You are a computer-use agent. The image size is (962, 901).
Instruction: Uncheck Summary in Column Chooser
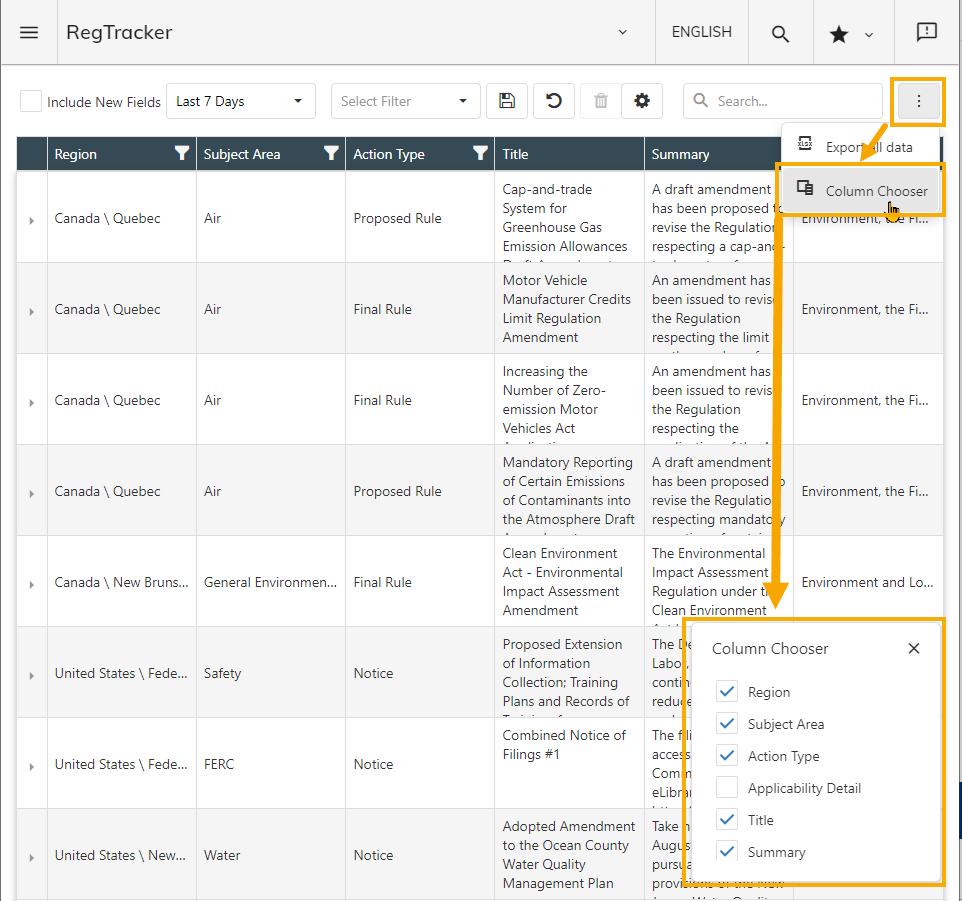[x=727, y=851]
